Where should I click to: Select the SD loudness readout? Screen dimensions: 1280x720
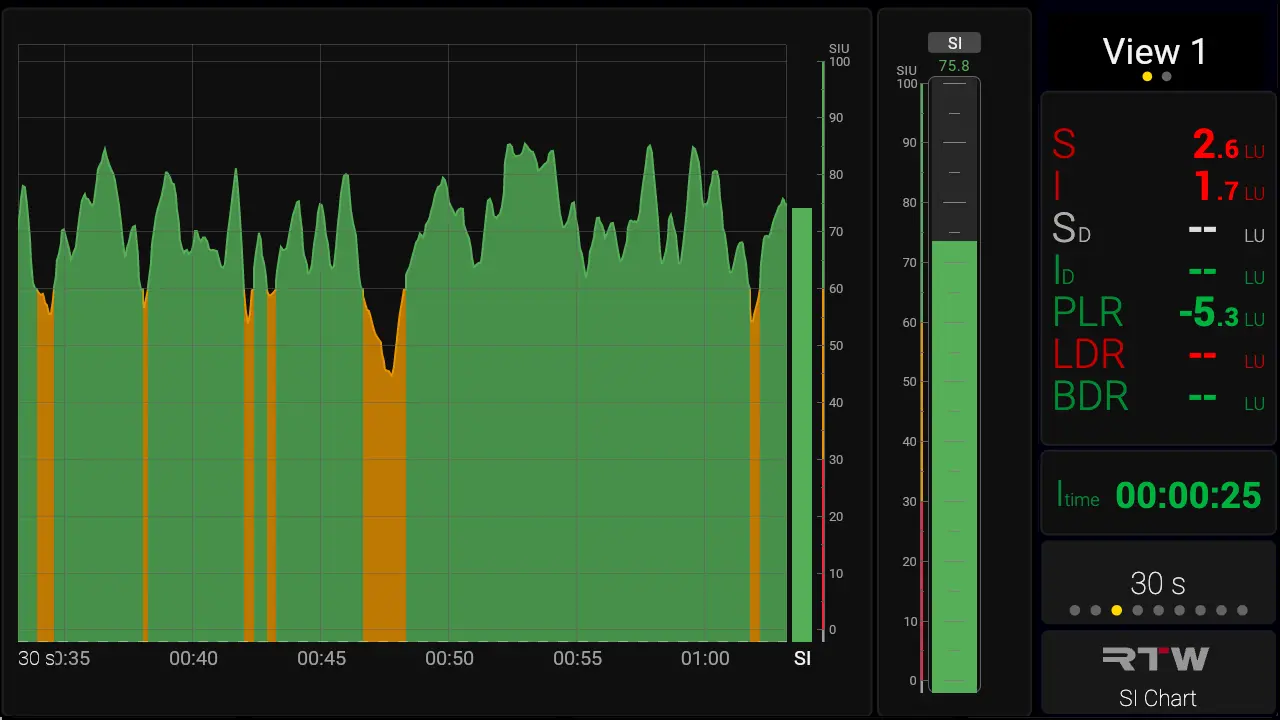tap(1158, 231)
